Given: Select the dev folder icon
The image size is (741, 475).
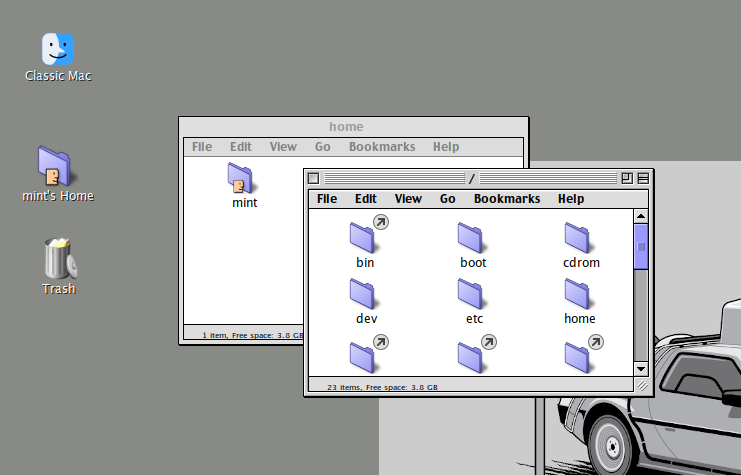Looking at the screenshot, I should [x=362, y=294].
